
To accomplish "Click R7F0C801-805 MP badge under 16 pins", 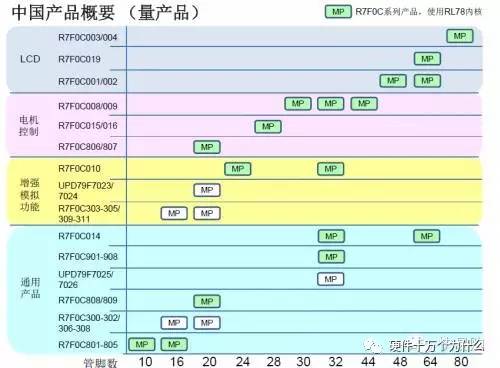I will coord(174,344).
